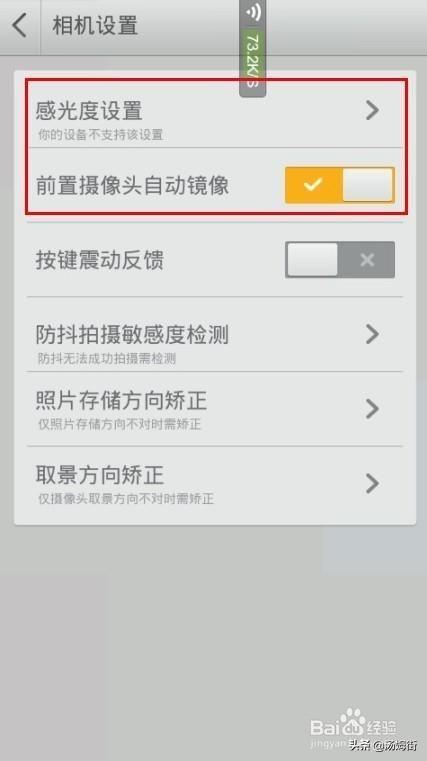Viewport: 427px width, 761px height.
Task: Open 感光度设置 via its chevron
Action: pyautogui.click(x=372, y=110)
